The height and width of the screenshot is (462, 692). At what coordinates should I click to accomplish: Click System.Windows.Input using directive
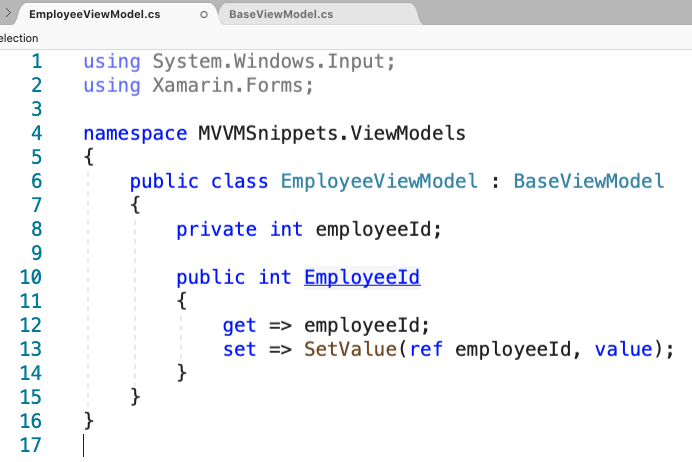pos(273,61)
